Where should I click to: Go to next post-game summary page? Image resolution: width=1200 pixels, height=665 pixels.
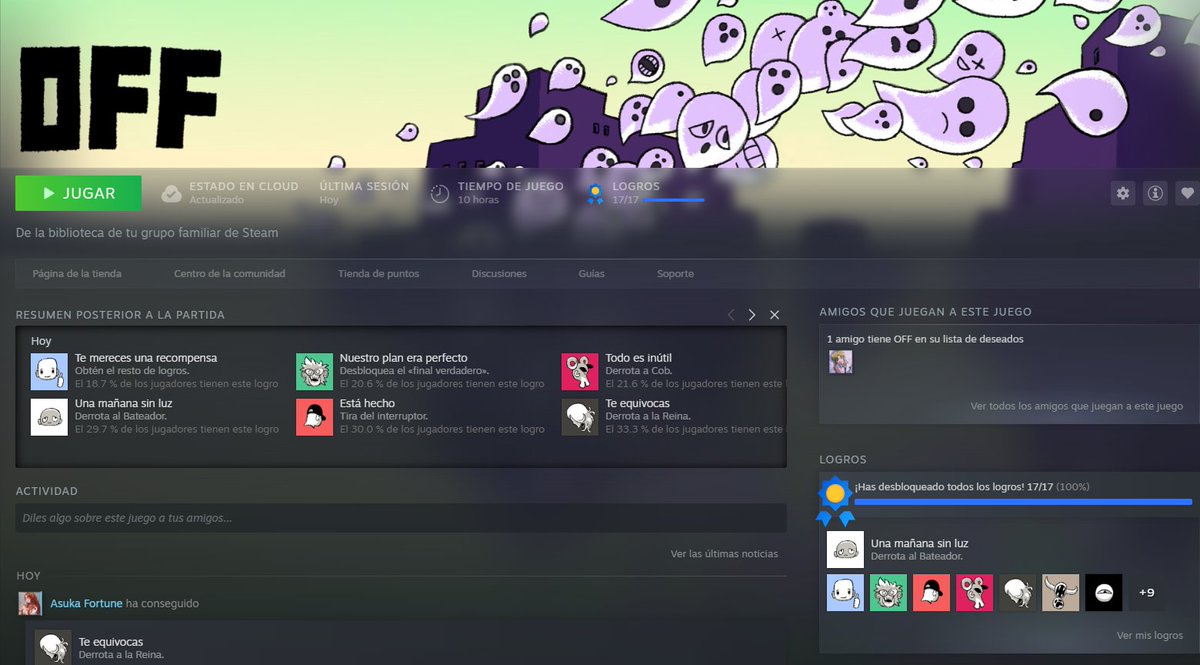coord(752,315)
